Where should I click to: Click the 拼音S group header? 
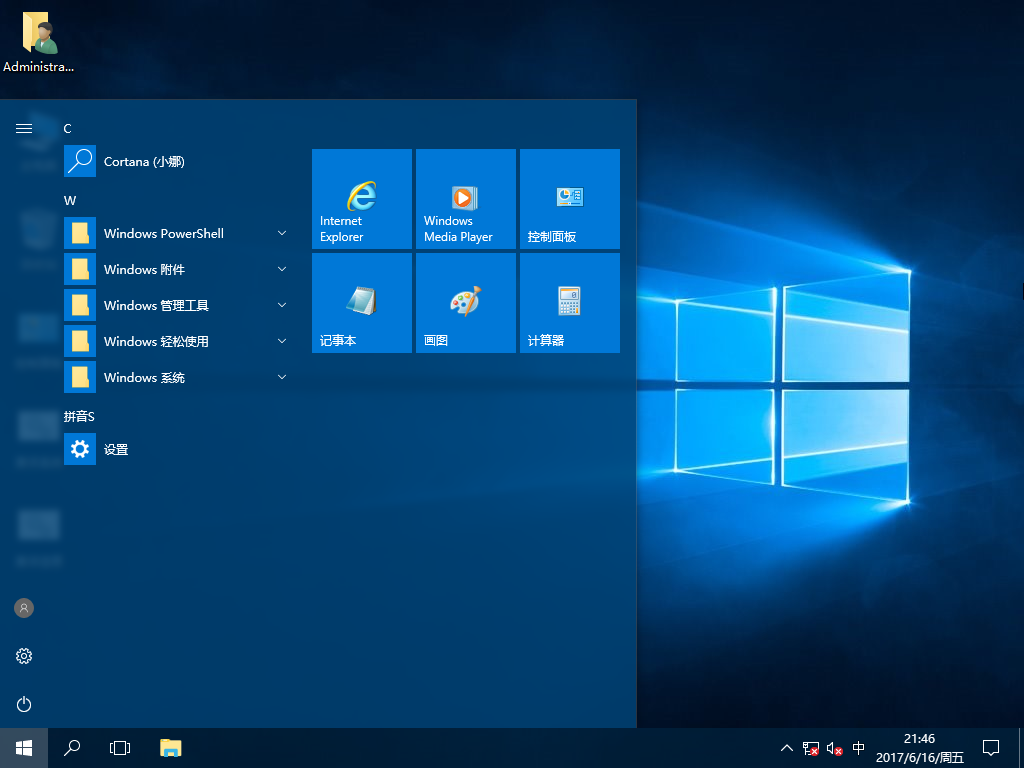click(x=79, y=417)
